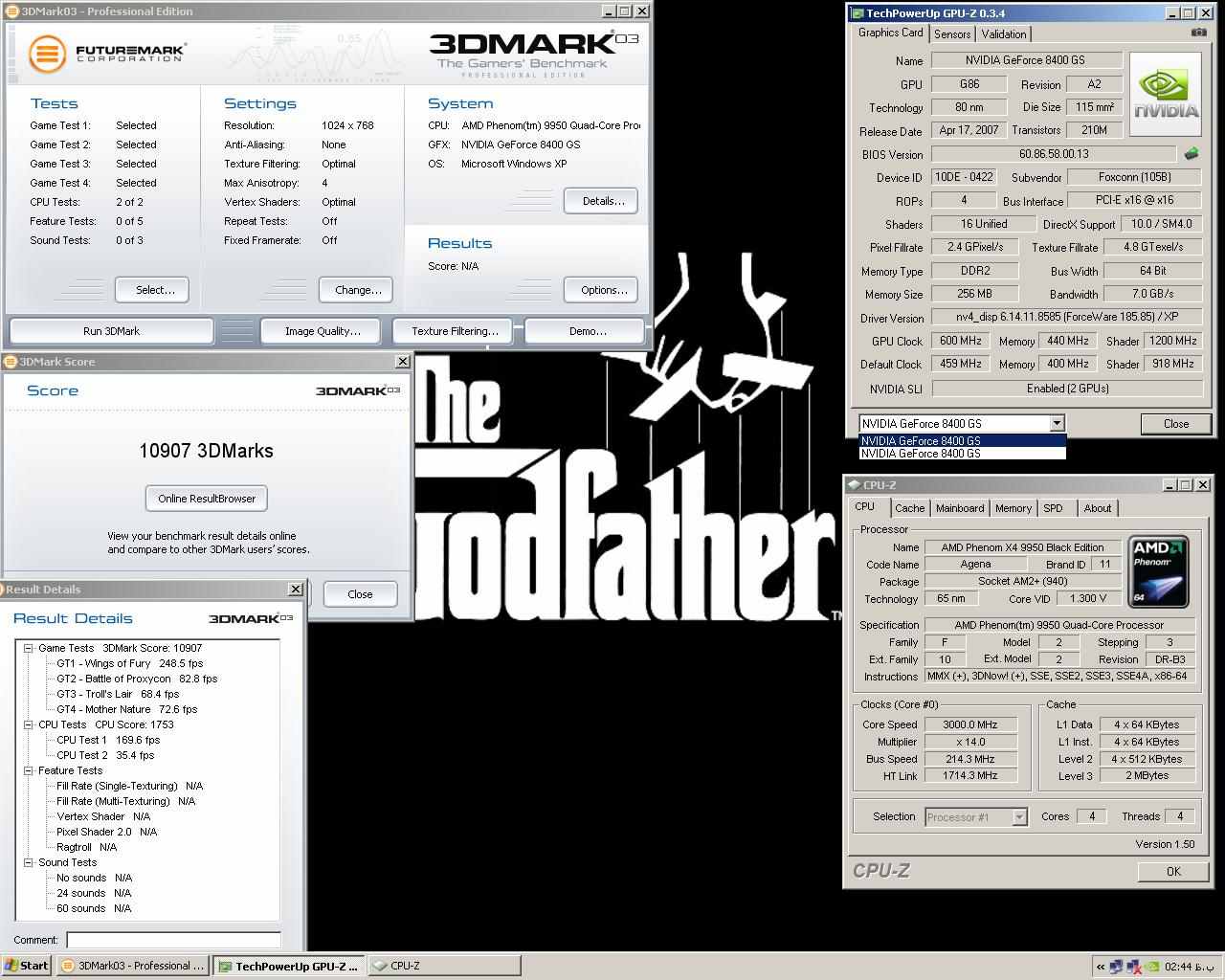Click the Select... tests button
Image resolution: width=1225 pixels, height=980 pixels.
[x=151, y=290]
